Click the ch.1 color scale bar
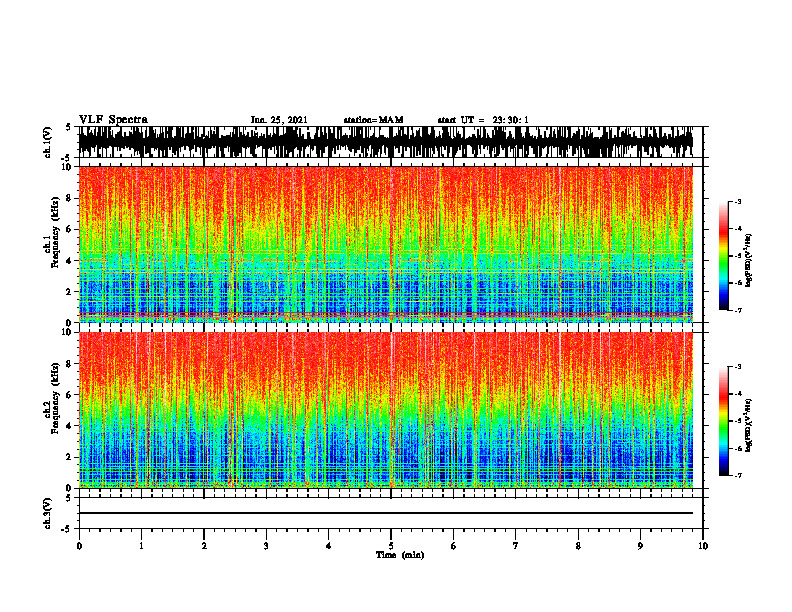This screenshot has width=792, height=612. 724,256
